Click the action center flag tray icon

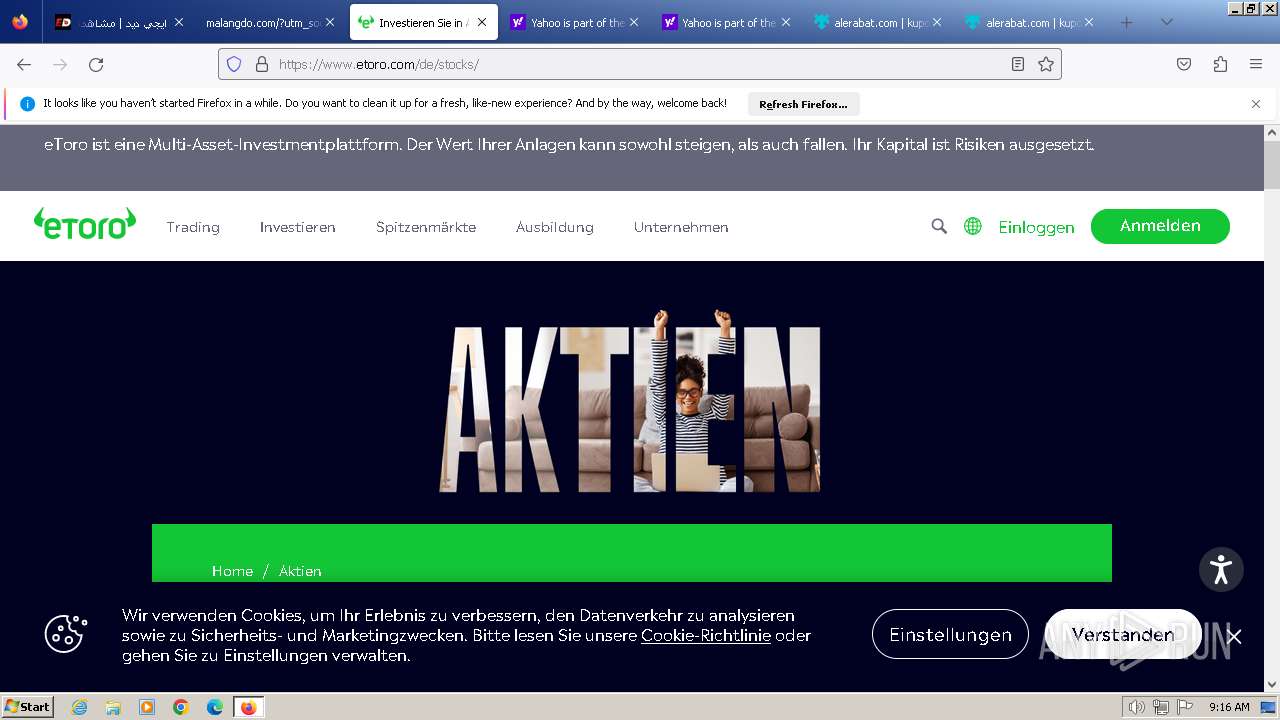[1183, 707]
